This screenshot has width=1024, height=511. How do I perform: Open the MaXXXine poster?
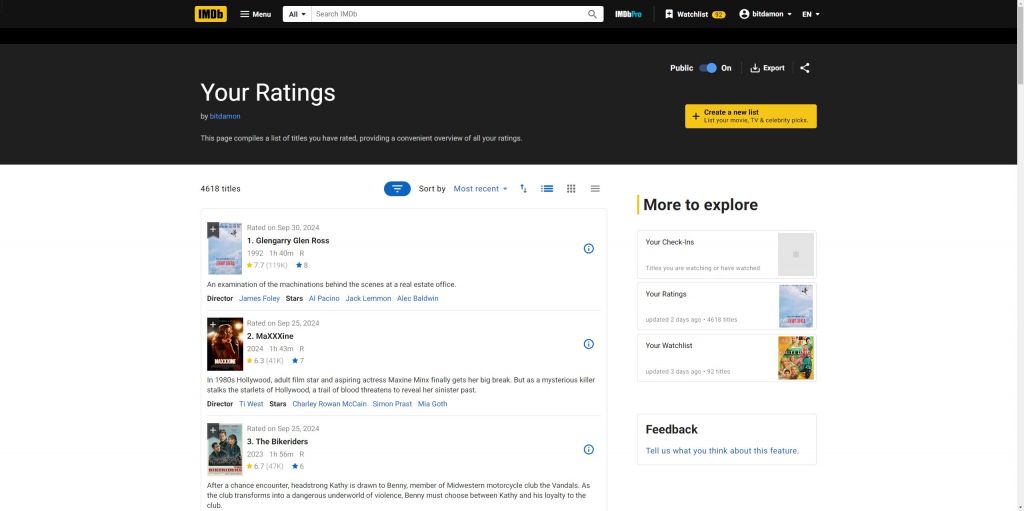click(225, 344)
